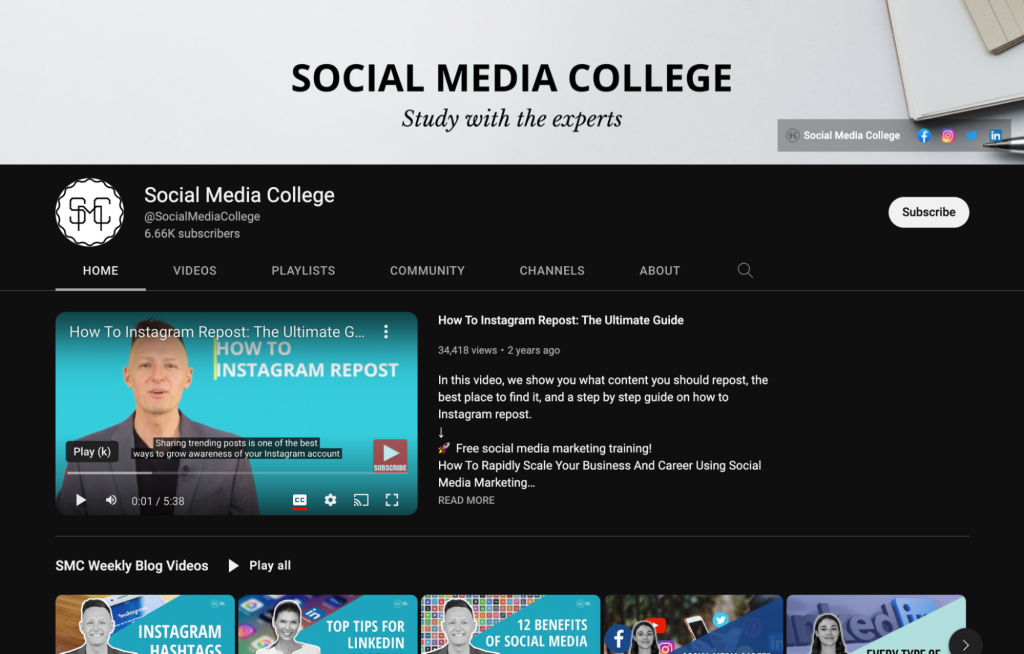Image resolution: width=1024 pixels, height=654 pixels.
Task: Open the Instagram link in the banner
Action: tap(948, 136)
